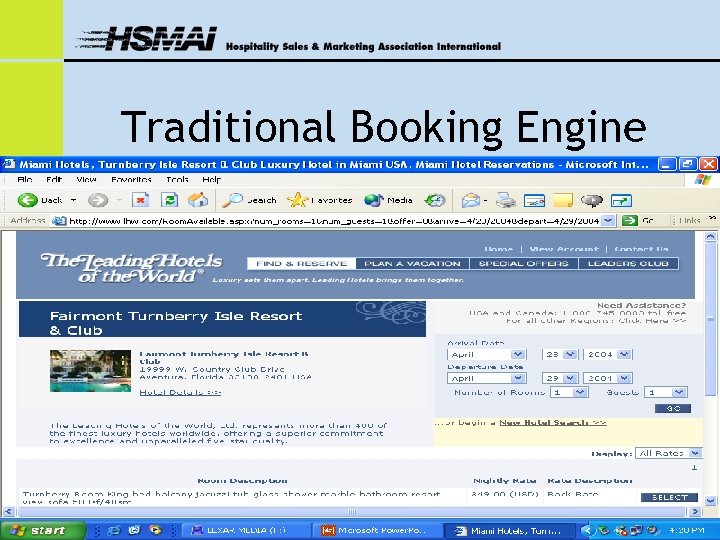The image size is (720, 540).
Task: Expand hidden system tray icons arrow
Action: pos(587,531)
